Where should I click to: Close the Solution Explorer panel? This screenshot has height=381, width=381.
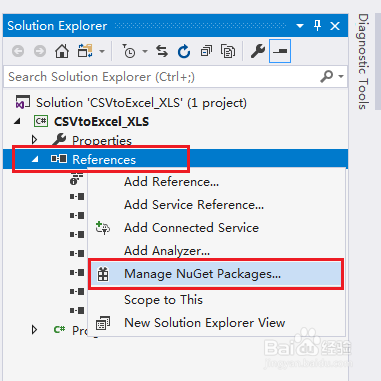coord(335,26)
